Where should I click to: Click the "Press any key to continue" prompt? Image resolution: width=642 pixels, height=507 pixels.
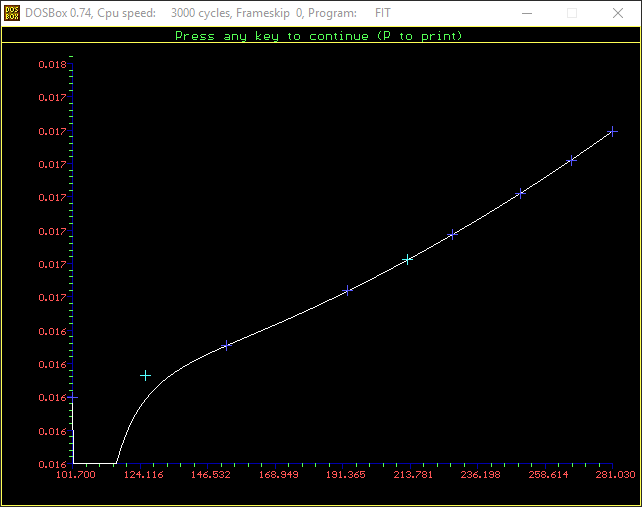click(319, 36)
